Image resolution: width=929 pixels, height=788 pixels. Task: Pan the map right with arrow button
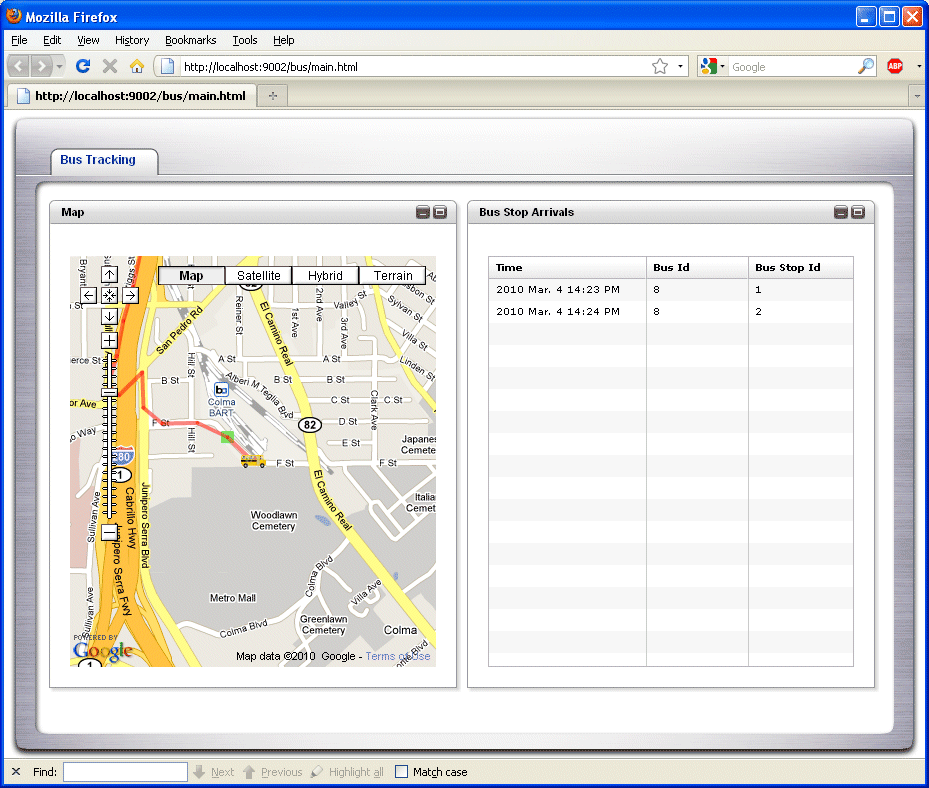coord(130,295)
